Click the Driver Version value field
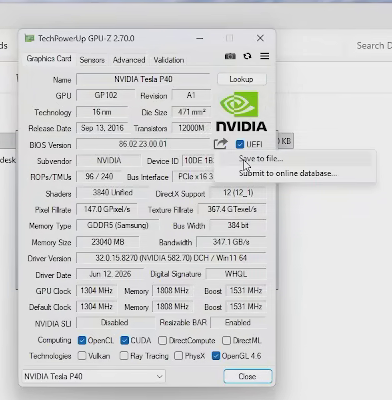Screen dimensions: 392x400 pyautogui.click(x=171, y=258)
